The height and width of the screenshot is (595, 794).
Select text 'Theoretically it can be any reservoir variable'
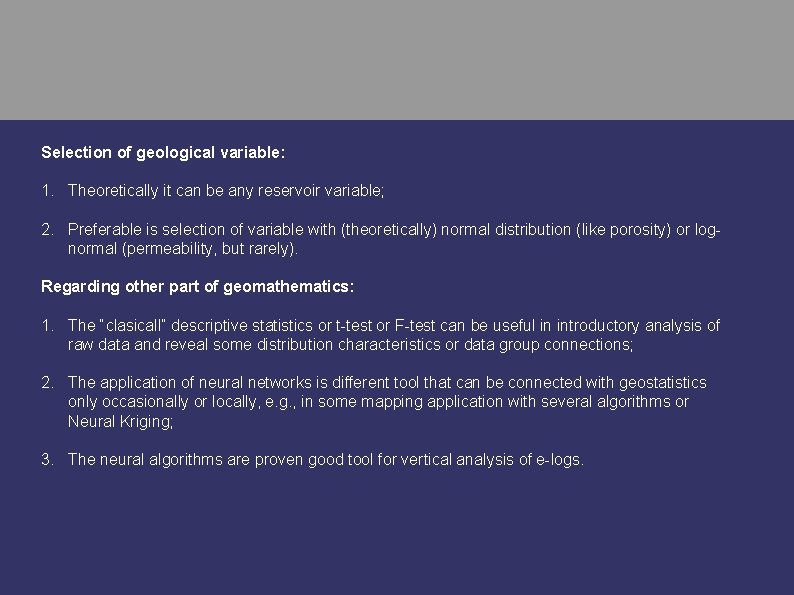(225, 191)
